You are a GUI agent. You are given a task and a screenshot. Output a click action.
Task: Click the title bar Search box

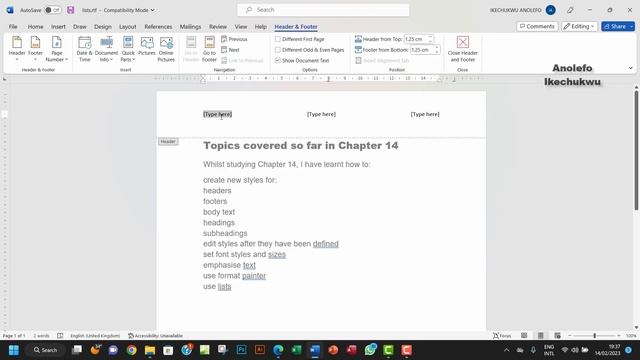coord(323,10)
